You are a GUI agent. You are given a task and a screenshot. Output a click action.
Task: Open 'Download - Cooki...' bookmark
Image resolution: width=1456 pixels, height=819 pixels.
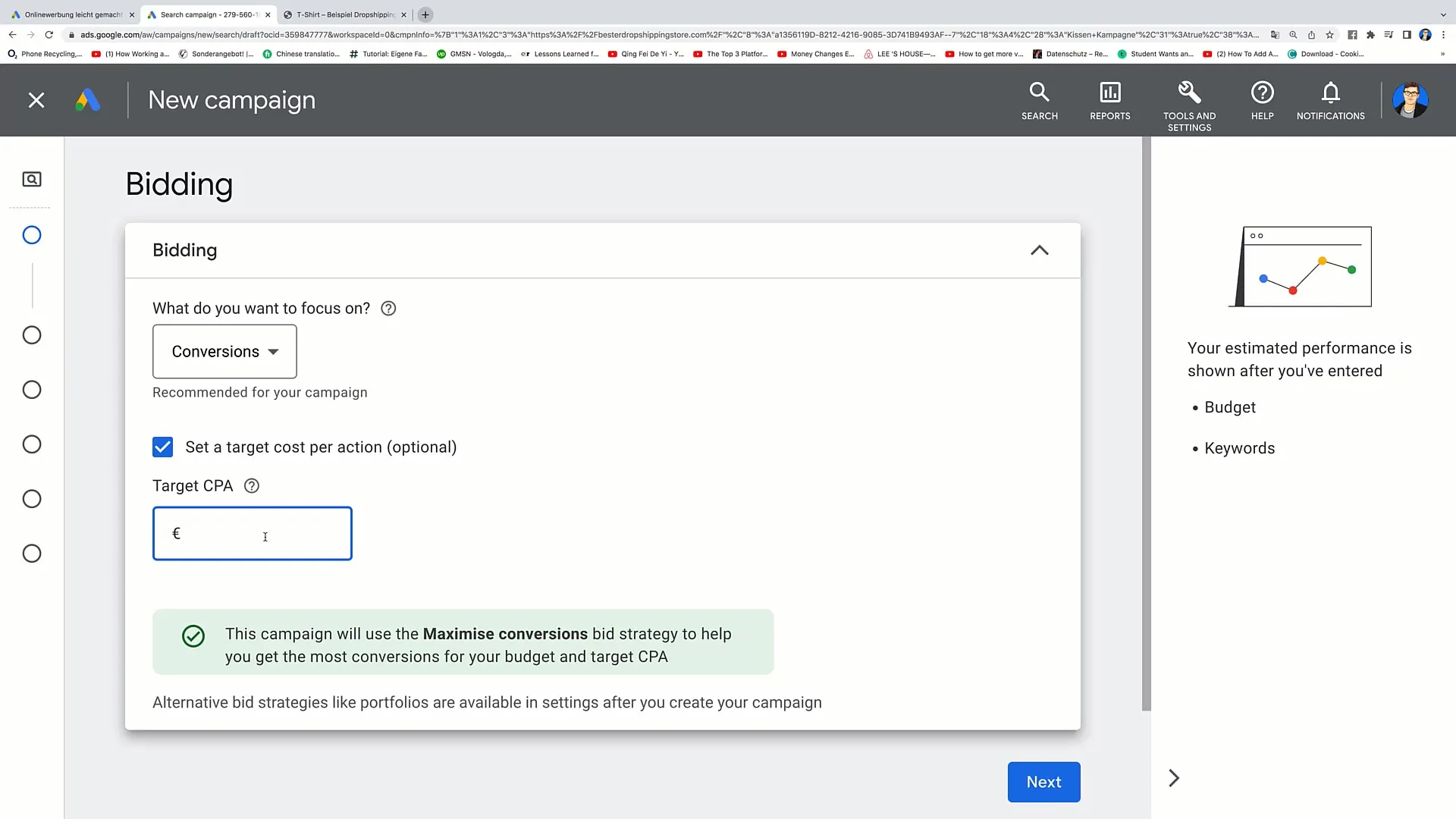pyautogui.click(x=1326, y=54)
